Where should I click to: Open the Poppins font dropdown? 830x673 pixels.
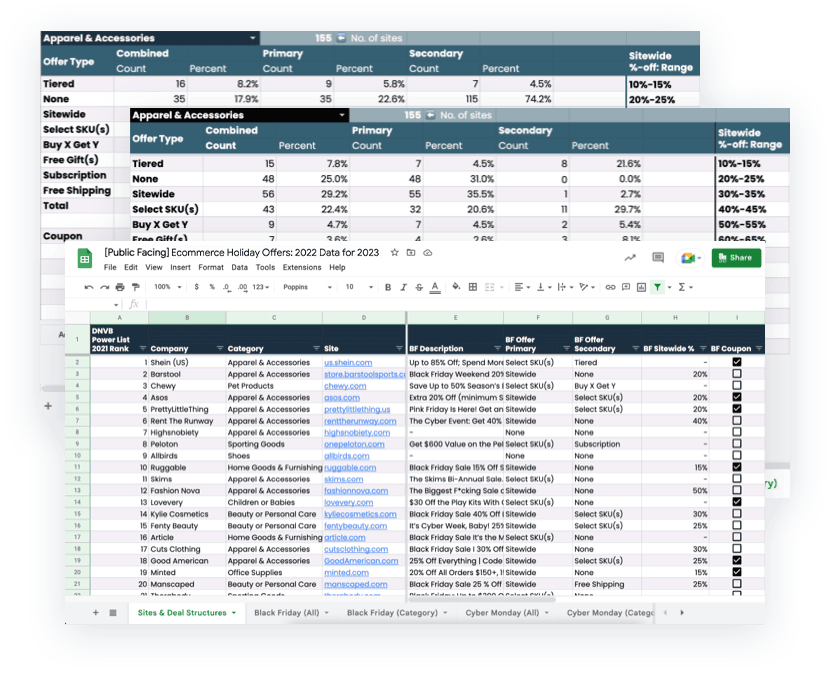click(303, 287)
